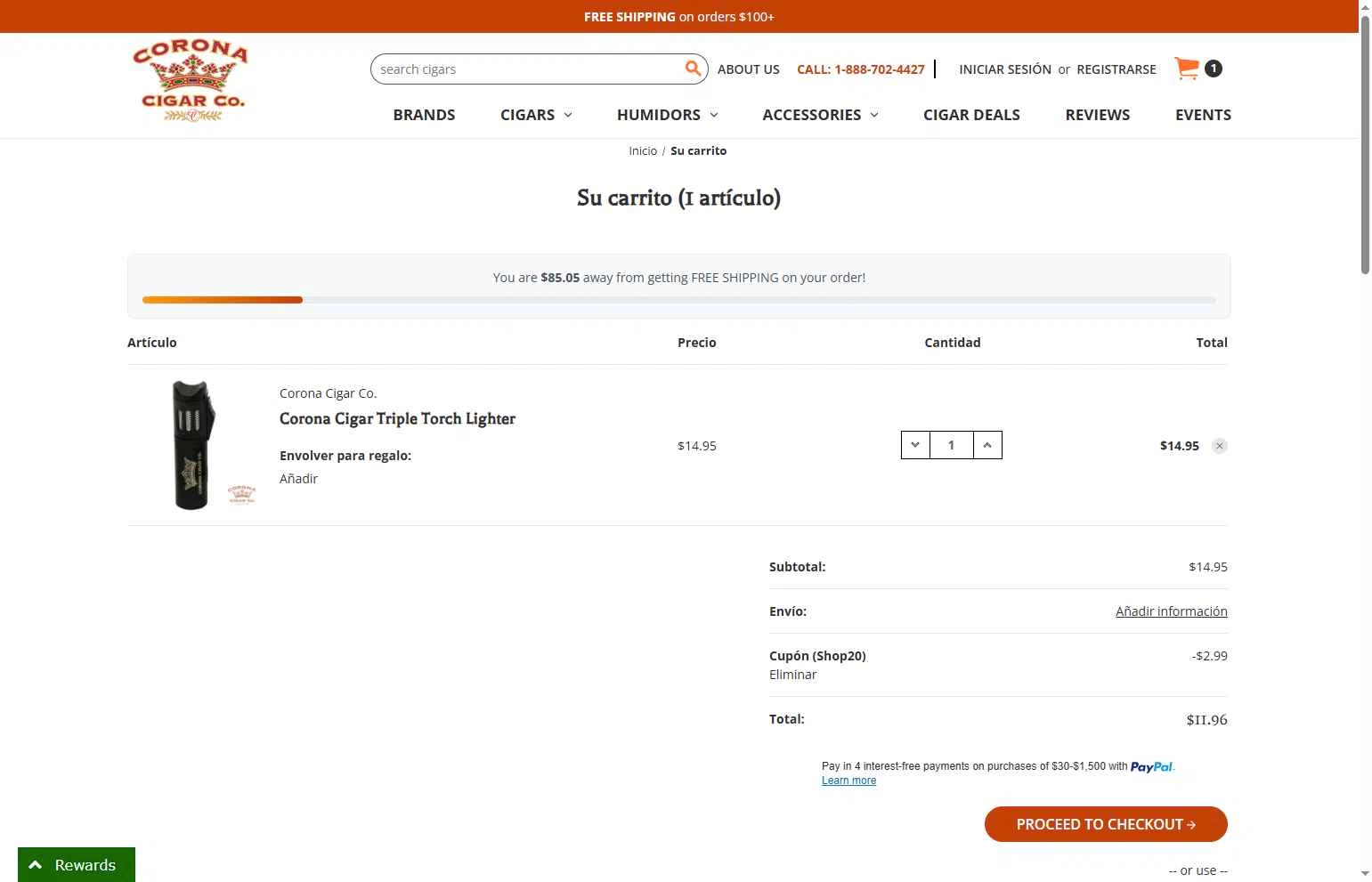Call the 1-888-702-4427 phone link

(x=861, y=69)
